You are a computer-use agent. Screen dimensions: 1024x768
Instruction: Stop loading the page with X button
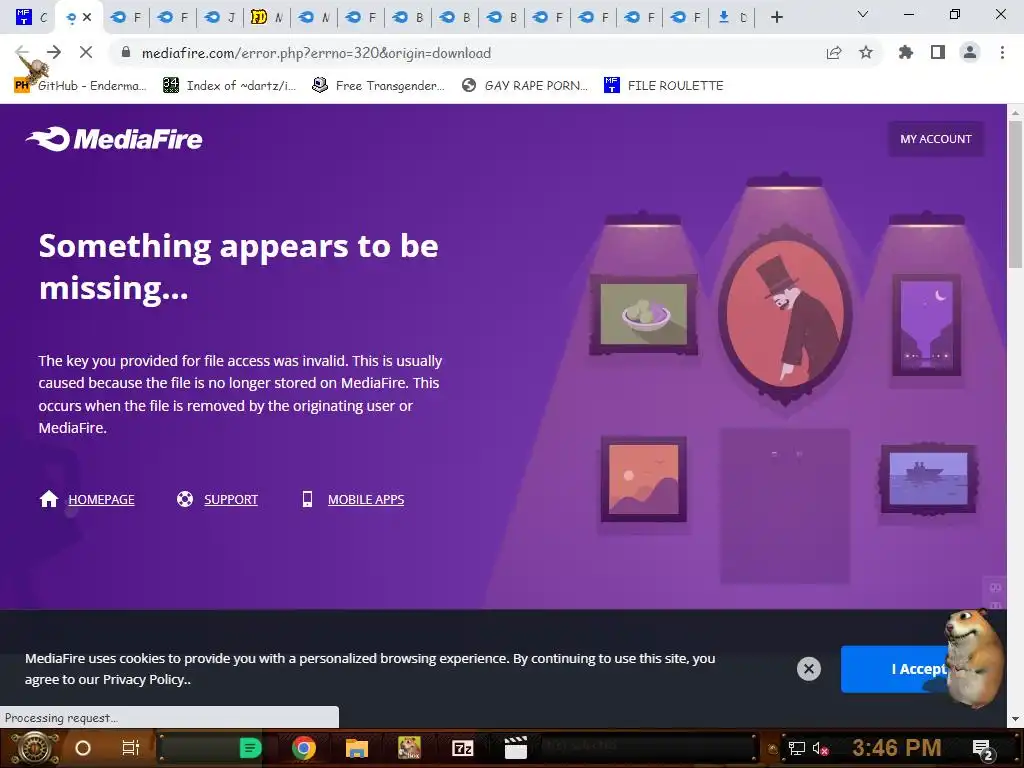pos(86,52)
